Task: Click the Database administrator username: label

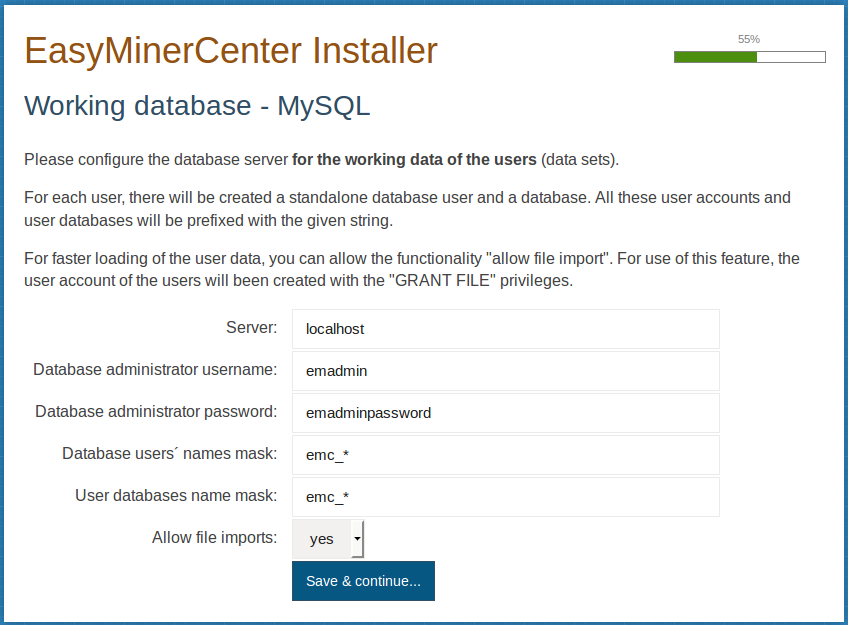Action: point(155,369)
